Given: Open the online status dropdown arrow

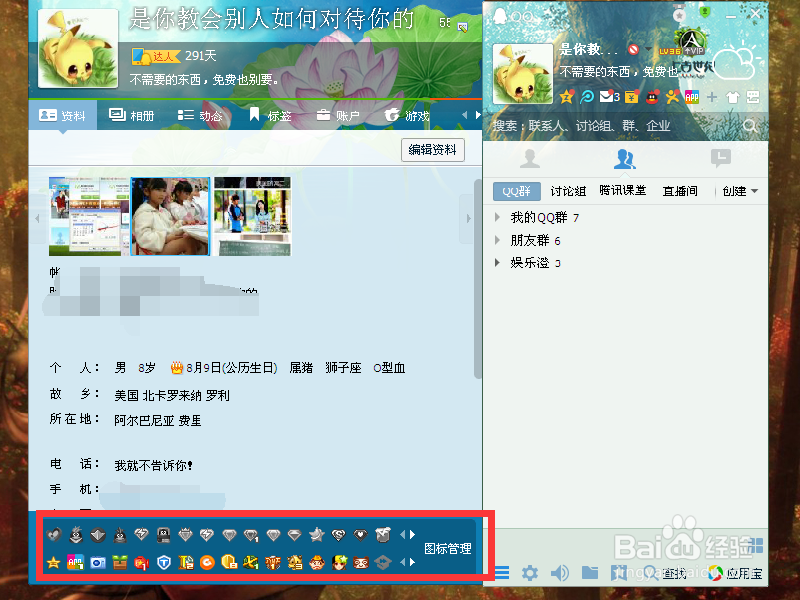Looking at the screenshot, I should tap(648, 49).
